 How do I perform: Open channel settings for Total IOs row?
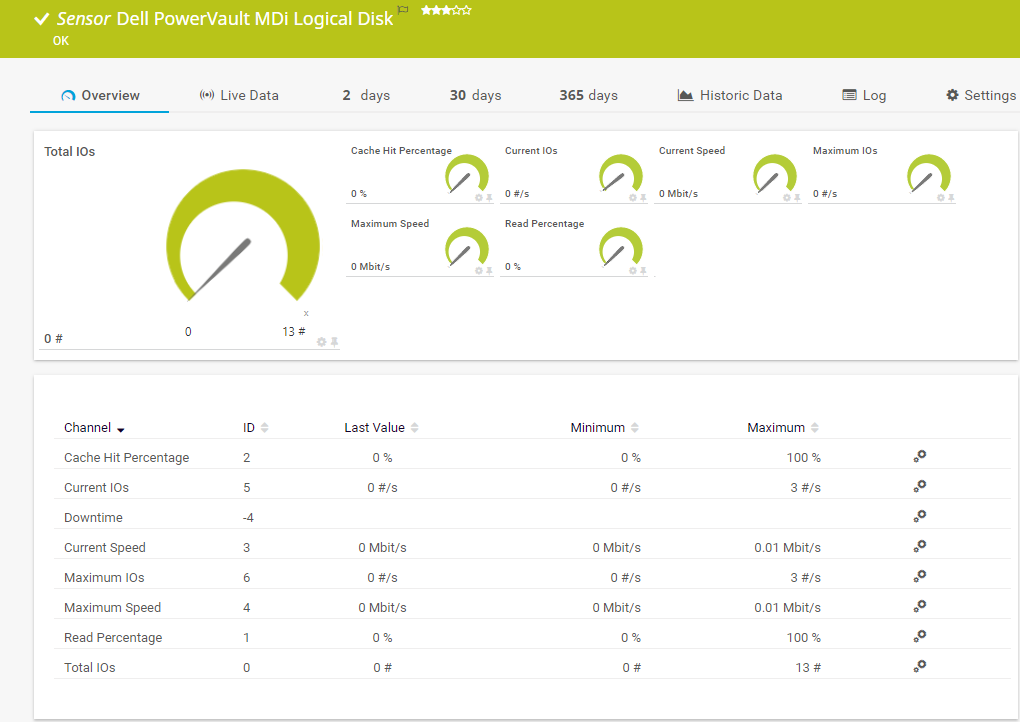point(919,666)
